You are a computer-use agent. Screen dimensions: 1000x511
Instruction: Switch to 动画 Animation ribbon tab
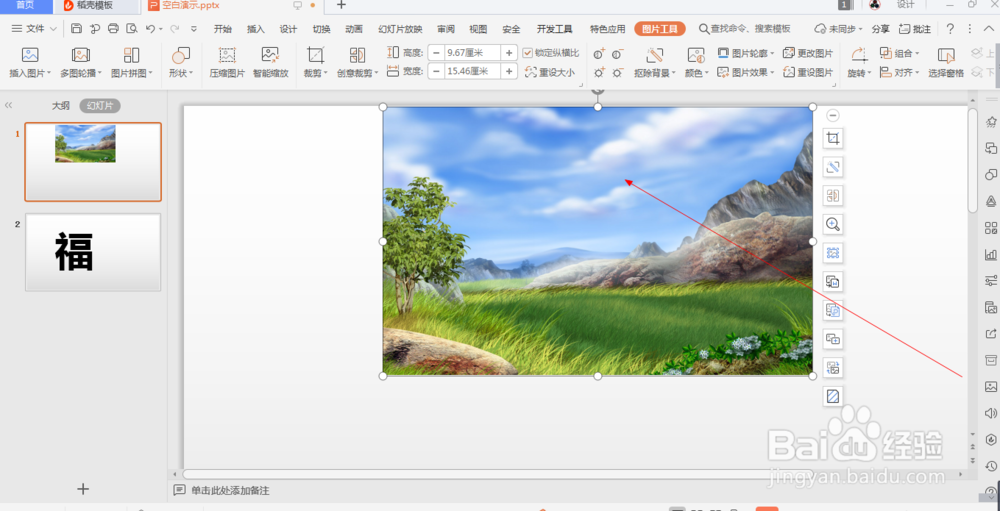coord(354,29)
